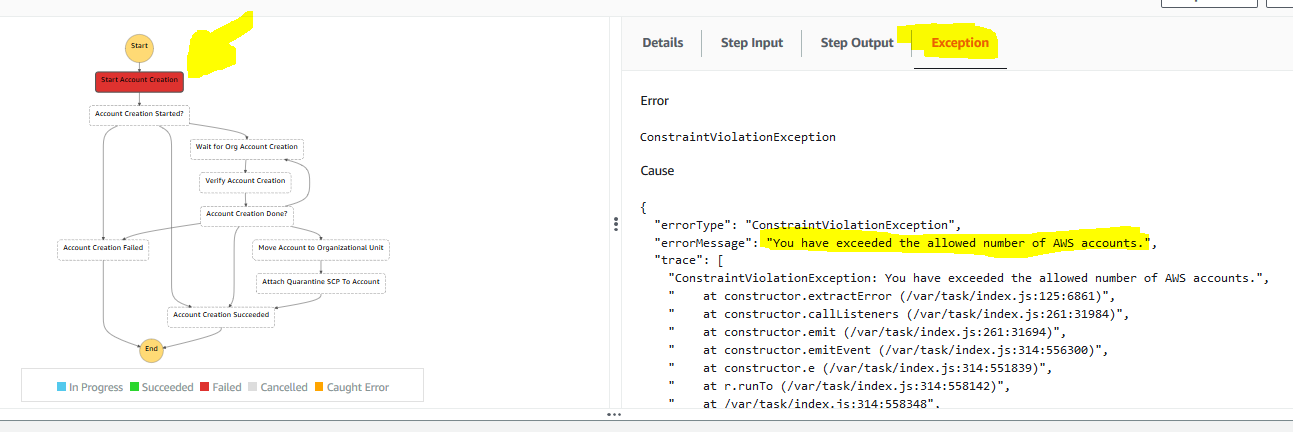Click the orange Caught Error legend swatch
1293x432 pixels.
(320, 387)
